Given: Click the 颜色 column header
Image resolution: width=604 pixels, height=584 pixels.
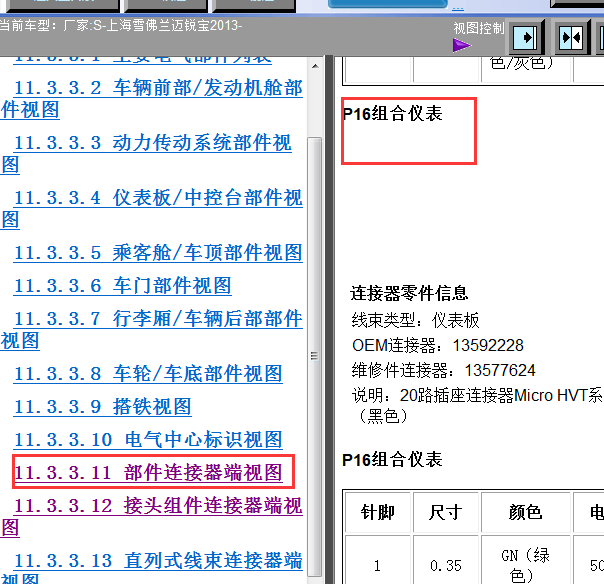Looking at the screenshot, I should point(526,513).
